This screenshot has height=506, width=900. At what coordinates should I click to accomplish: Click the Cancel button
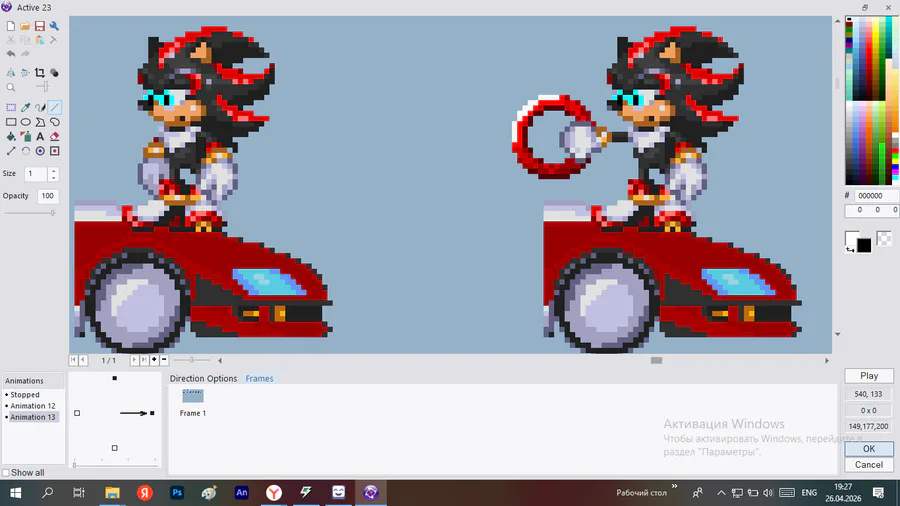[869, 465]
